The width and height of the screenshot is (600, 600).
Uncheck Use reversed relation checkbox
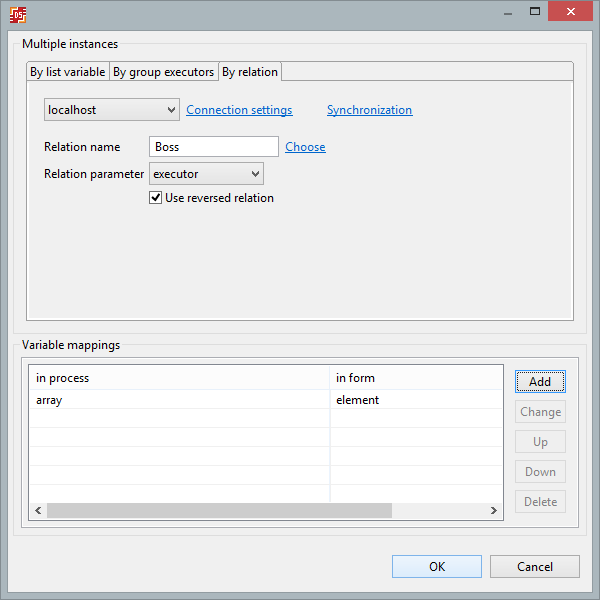(156, 198)
